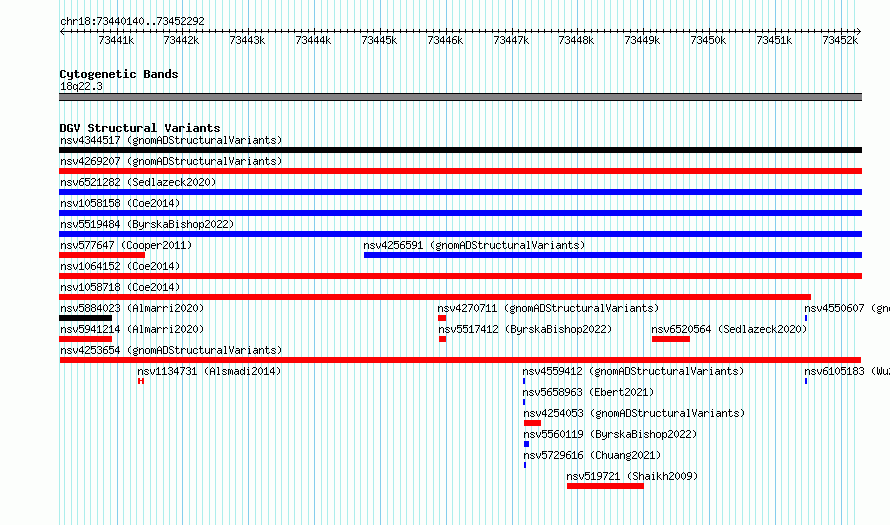The image size is (890, 525).
Task: Click the small red nsv4270711 marker
Action: 442,318
